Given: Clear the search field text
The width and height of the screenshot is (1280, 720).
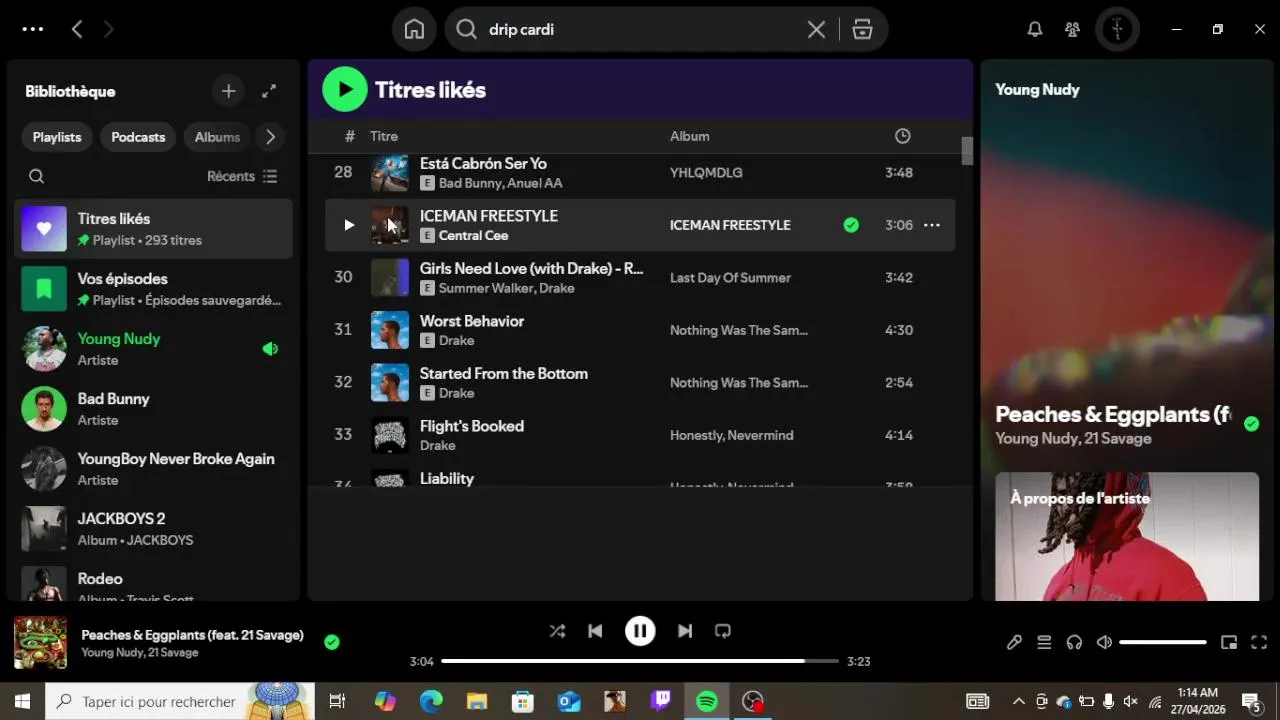Looking at the screenshot, I should [816, 29].
